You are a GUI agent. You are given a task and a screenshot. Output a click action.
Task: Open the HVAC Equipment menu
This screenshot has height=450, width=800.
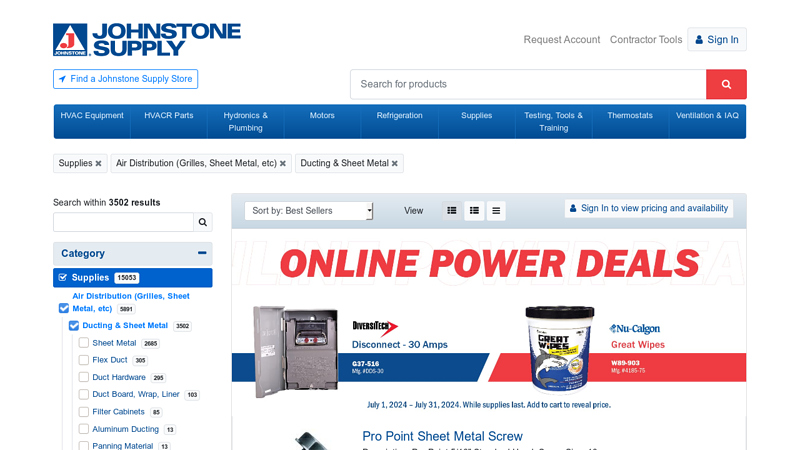[92, 121]
